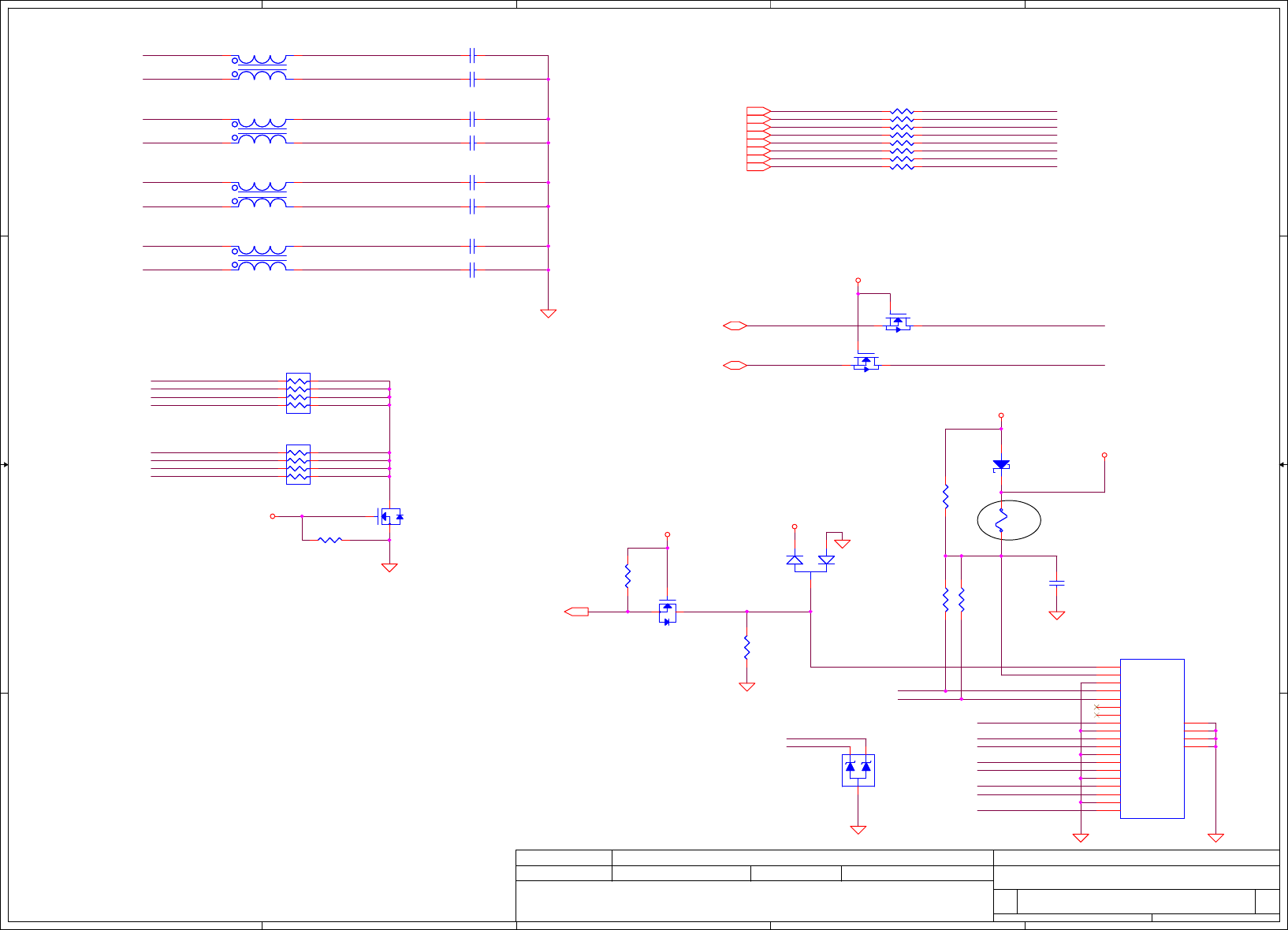The width and height of the screenshot is (1288, 930).
Task: Click the power circle above the left clamp diode
Action: (x=795, y=526)
